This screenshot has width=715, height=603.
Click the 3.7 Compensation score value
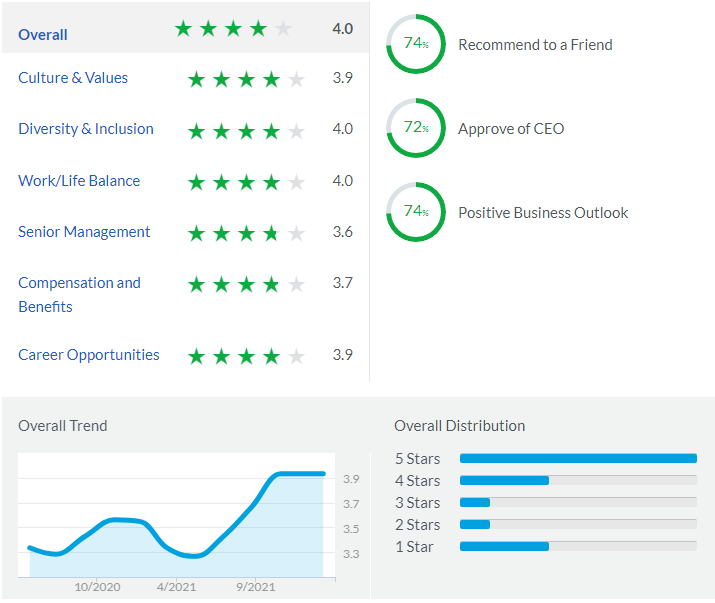pyautogui.click(x=342, y=283)
